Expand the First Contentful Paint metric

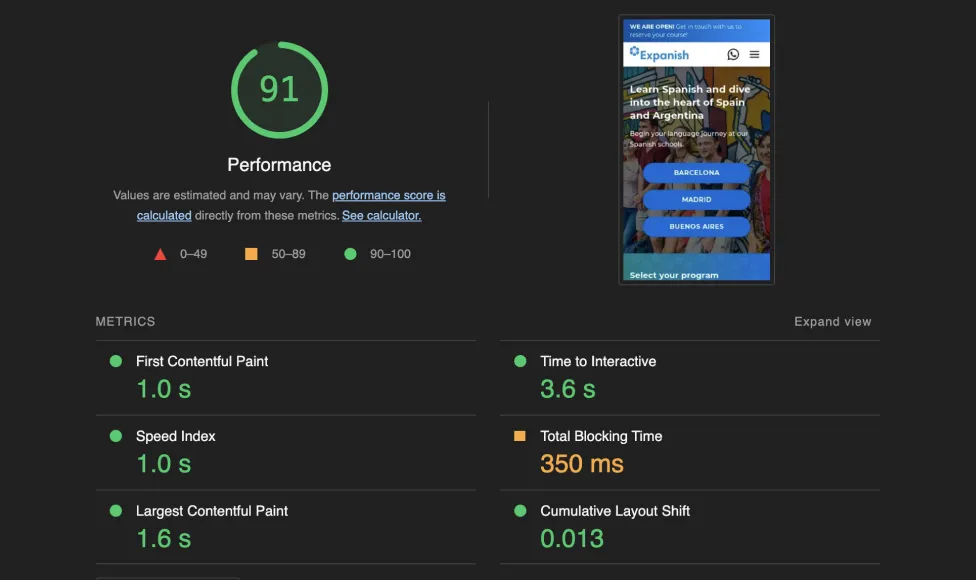(202, 361)
